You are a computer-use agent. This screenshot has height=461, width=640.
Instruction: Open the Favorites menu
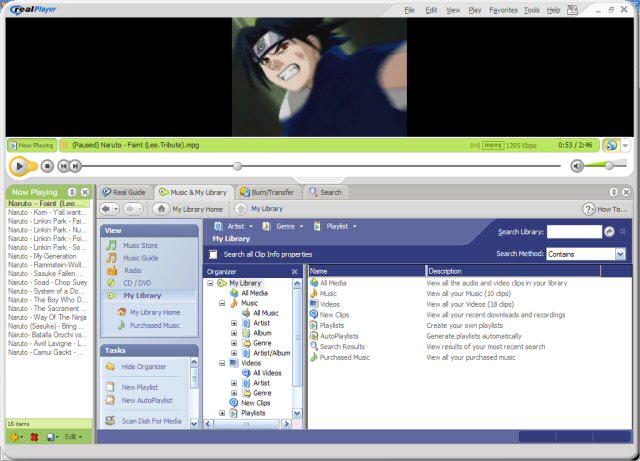click(x=503, y=10)
